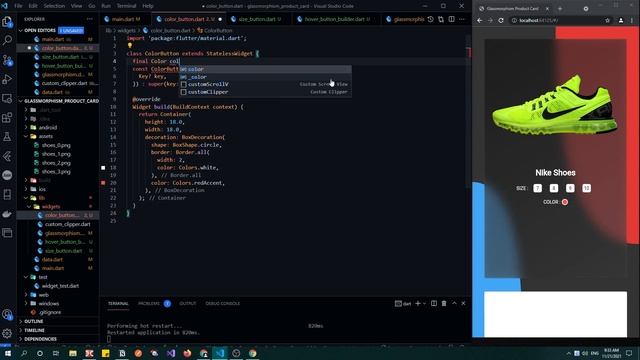Image resolution: width=640 pixels, height=360 pixels.
Task: Select size 7 in product card
Action: coord(538,188)
